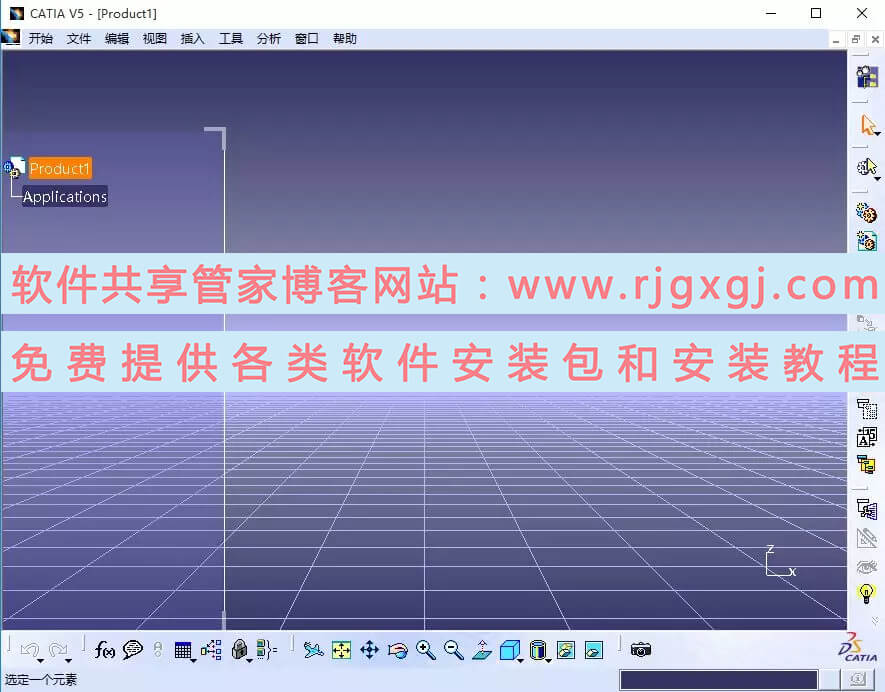The height and width of the screenshot is (692, 885).
Task: Click the Equivalent Dimensions brace icon
Action: click(267, 650)
